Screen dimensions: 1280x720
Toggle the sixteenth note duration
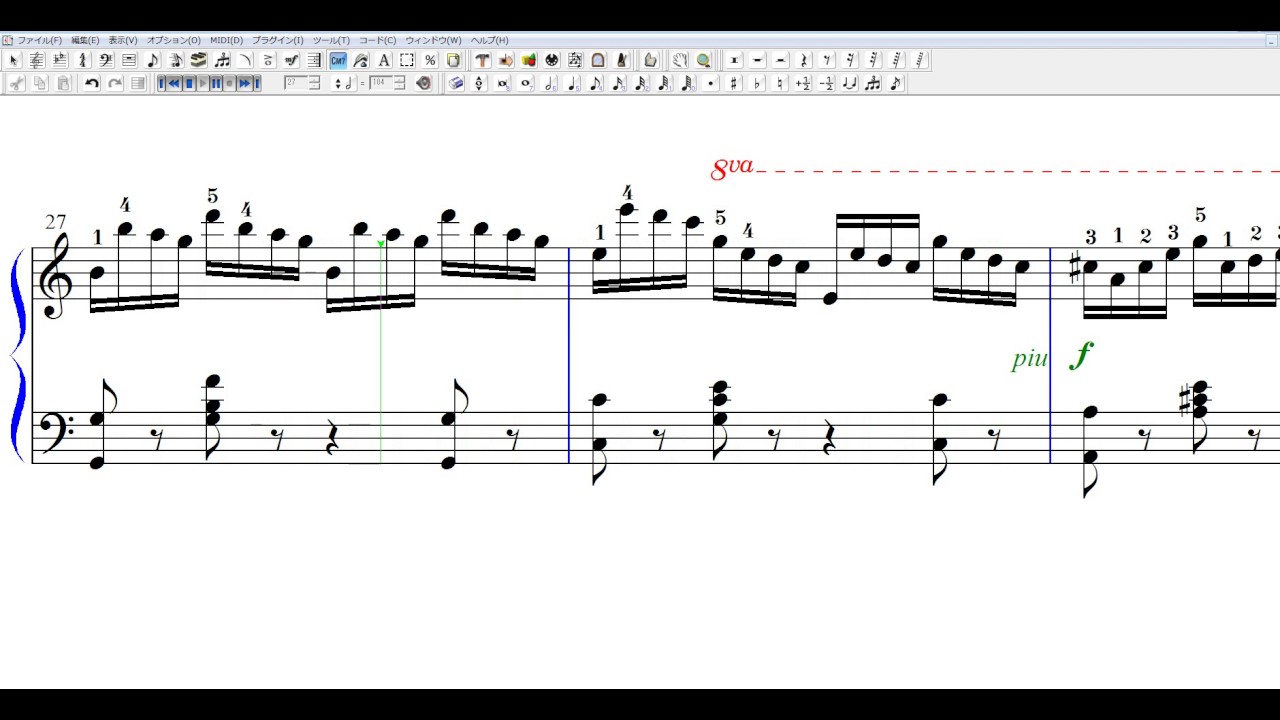click(618, 83)
